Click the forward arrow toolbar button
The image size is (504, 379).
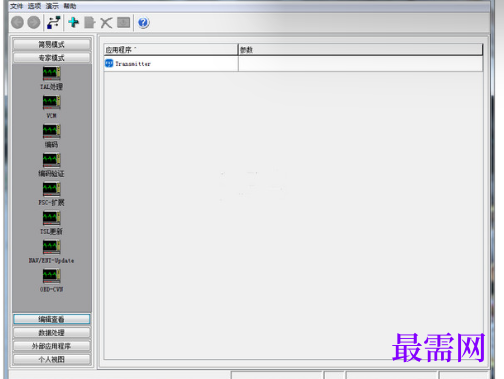point(34,23)
